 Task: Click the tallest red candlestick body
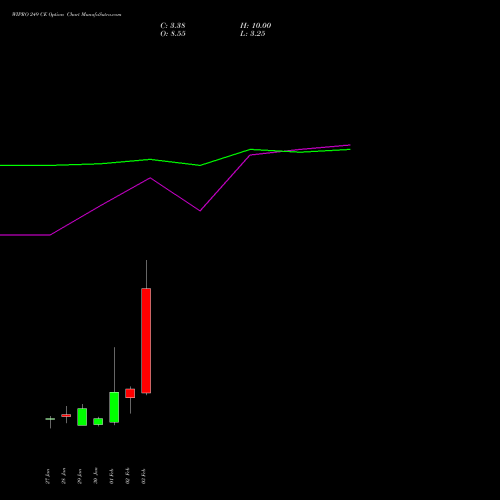point(146,341)
